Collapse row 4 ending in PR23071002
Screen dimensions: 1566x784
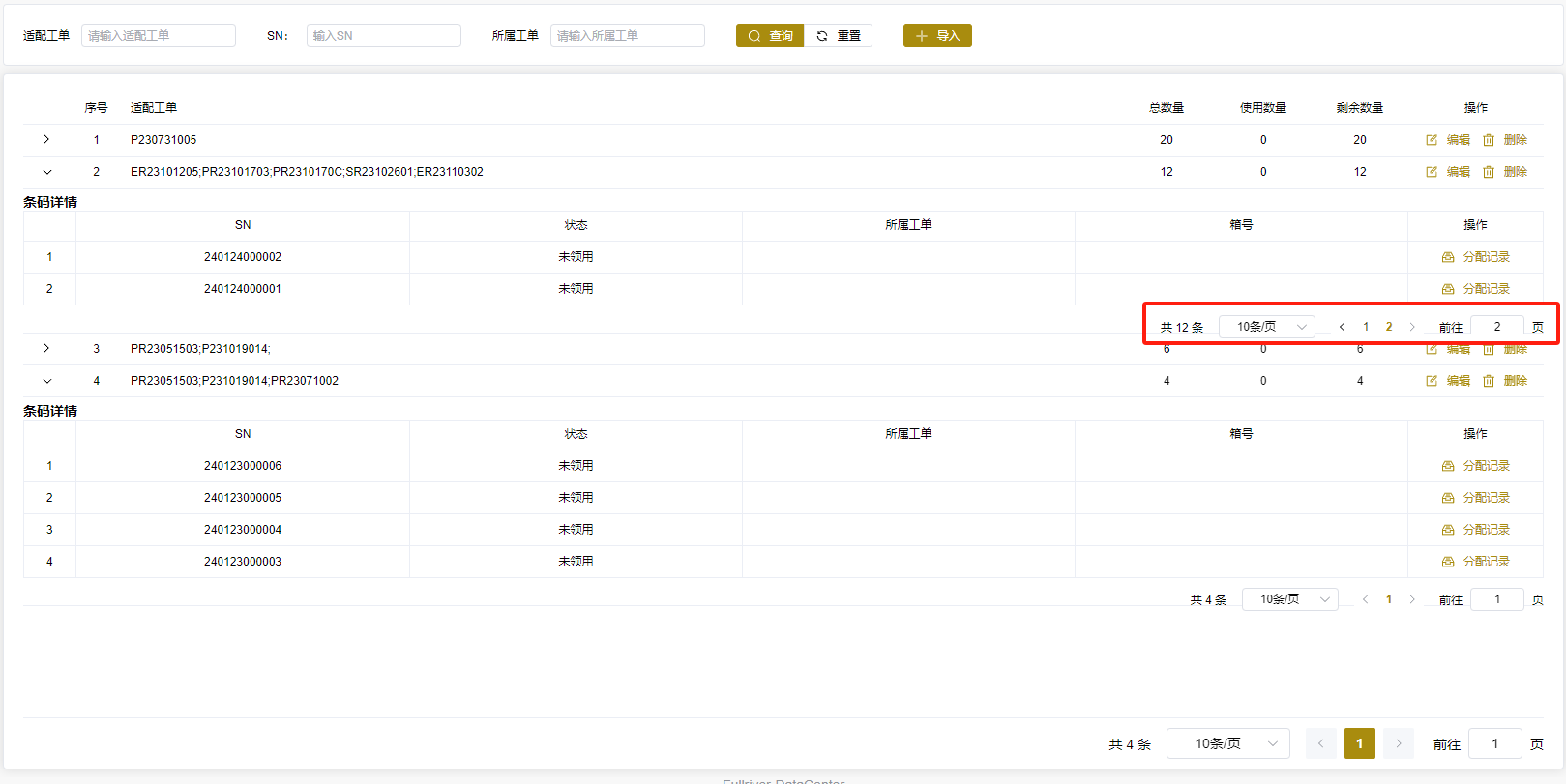point(46,381)
